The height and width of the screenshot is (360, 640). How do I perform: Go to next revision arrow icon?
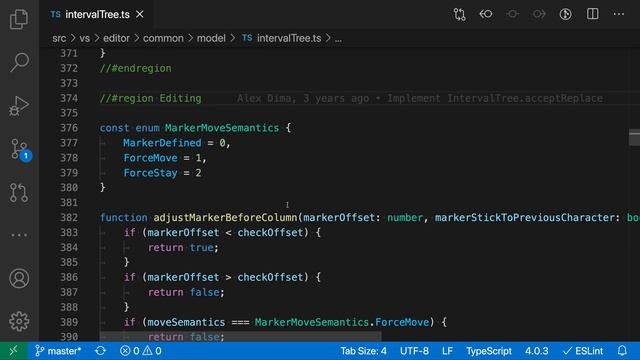pos(539,14)
